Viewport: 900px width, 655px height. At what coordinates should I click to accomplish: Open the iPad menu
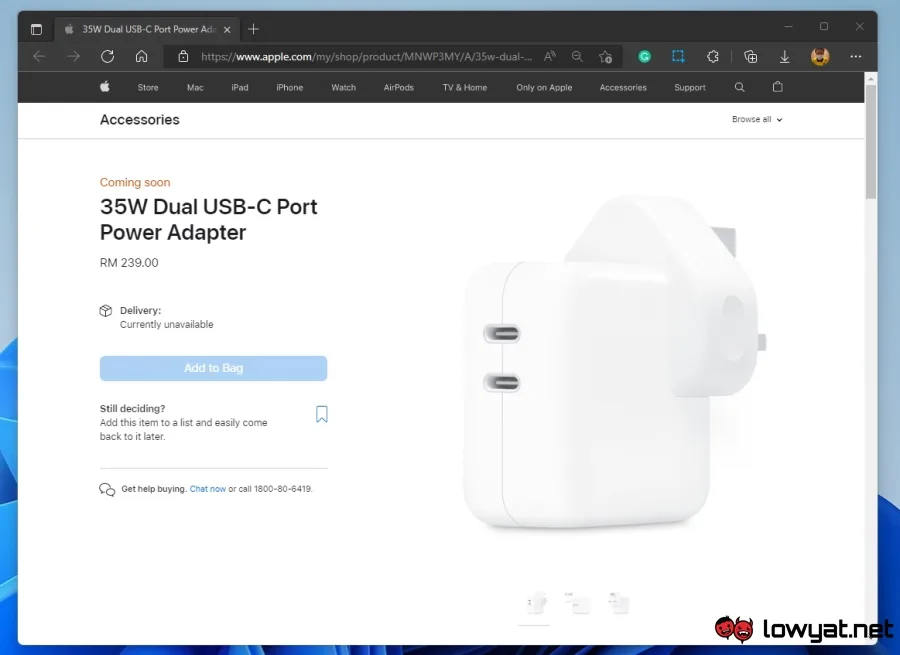point(240,87)
